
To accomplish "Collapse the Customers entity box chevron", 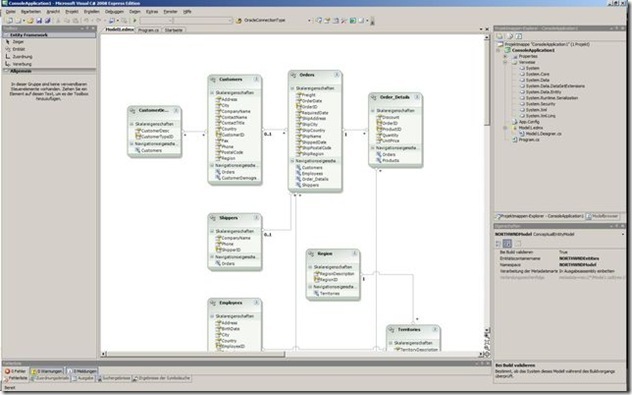I will coord(256,79).
